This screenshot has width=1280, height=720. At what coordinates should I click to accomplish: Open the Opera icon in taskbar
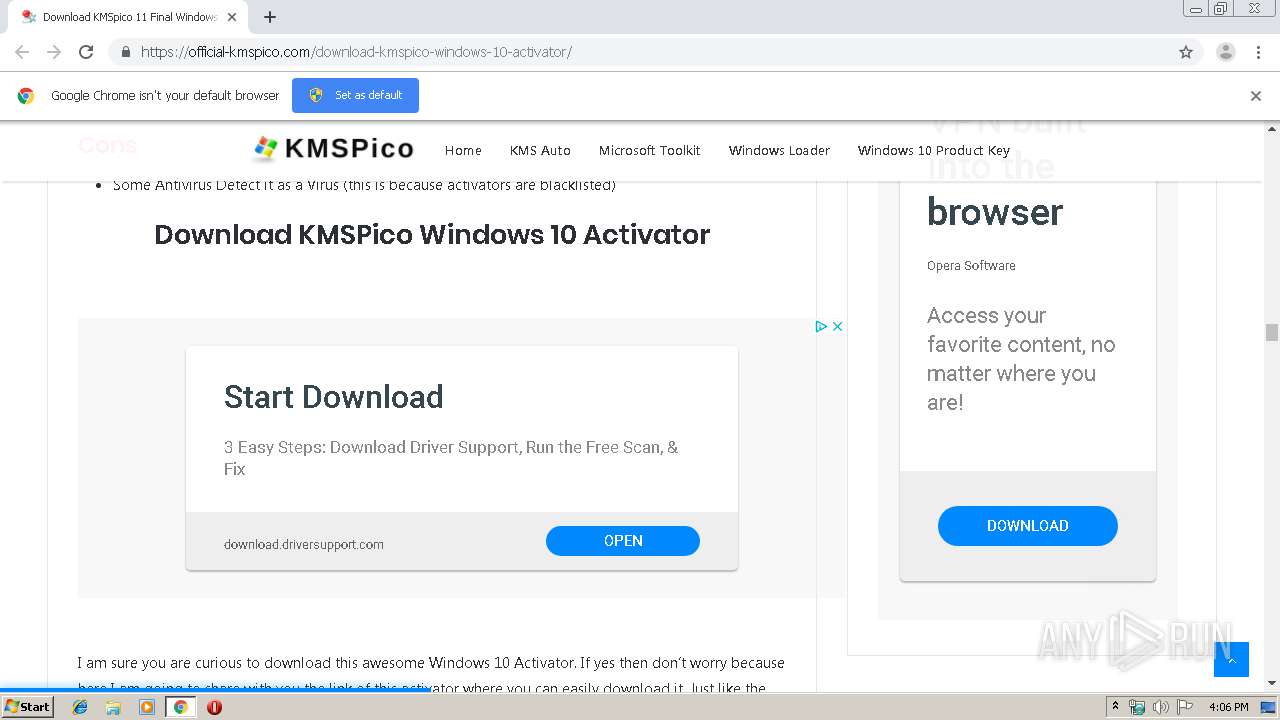tap(214, 707)
